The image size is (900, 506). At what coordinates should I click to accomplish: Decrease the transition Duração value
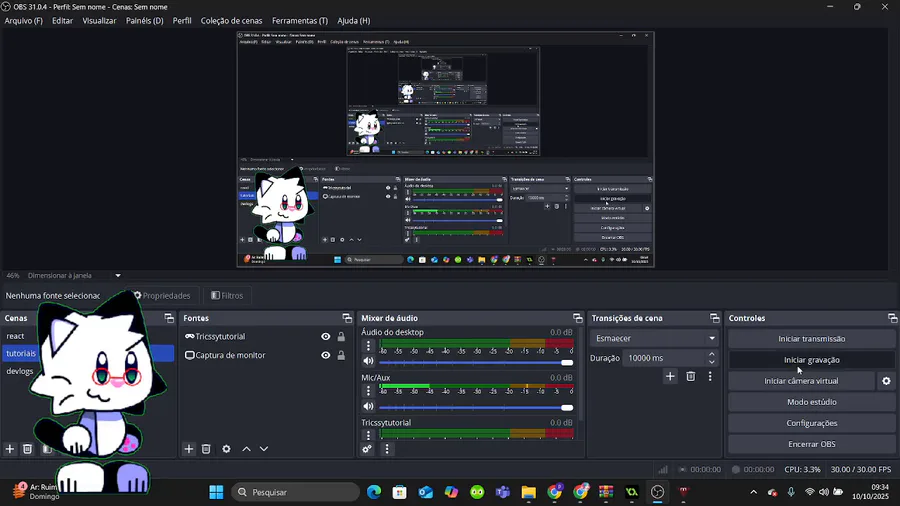point(712,362)
